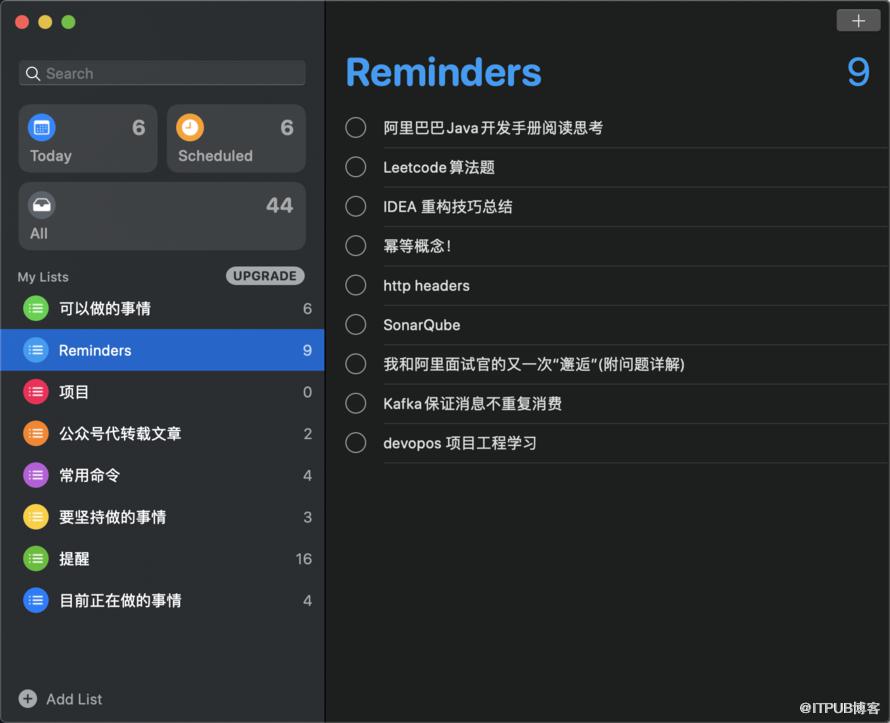Click the Leetcode 算法题 reminder text
This screenshot has width=890, height=723.
439,167
